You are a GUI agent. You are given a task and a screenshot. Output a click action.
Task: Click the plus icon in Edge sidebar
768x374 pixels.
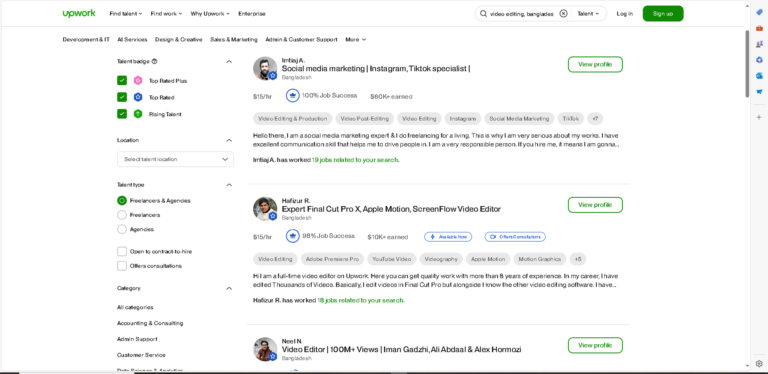[x=759, y=117]
